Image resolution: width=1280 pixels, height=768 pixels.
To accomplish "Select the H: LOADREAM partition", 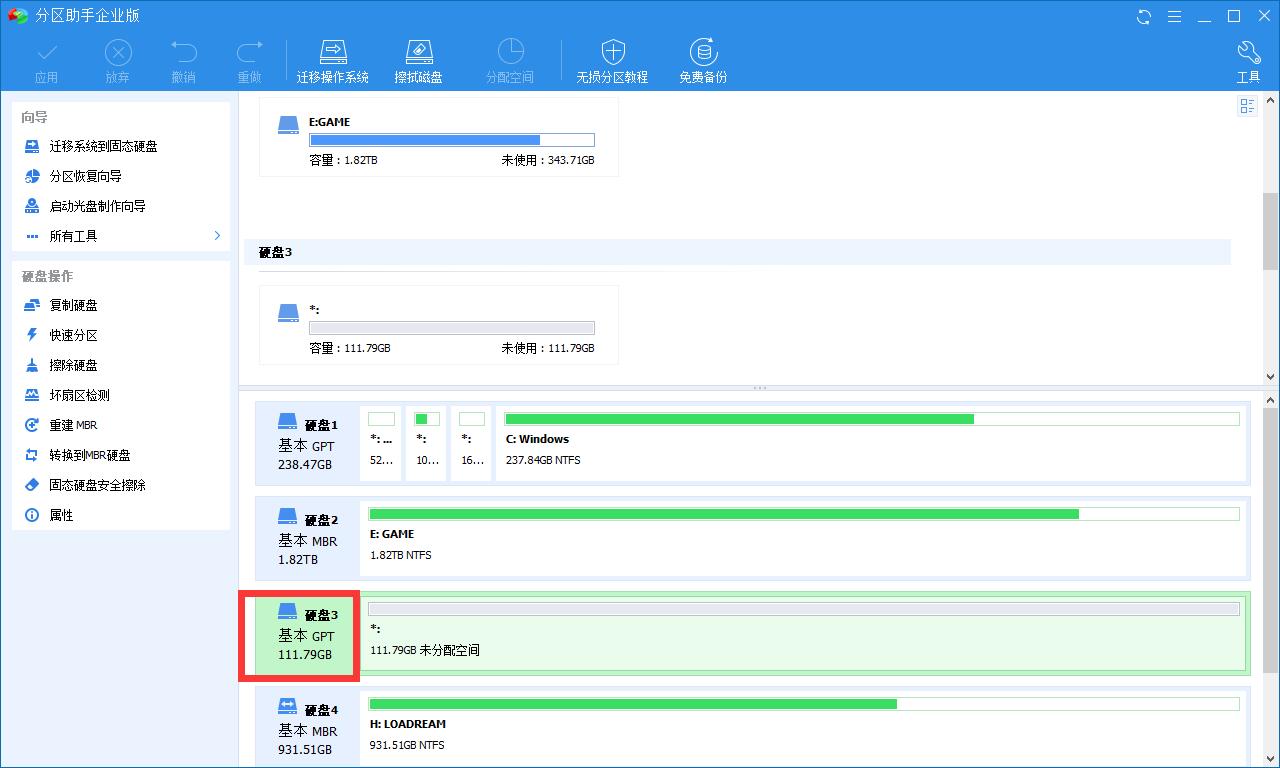I will pyautogui.click(x=804, y=727).
